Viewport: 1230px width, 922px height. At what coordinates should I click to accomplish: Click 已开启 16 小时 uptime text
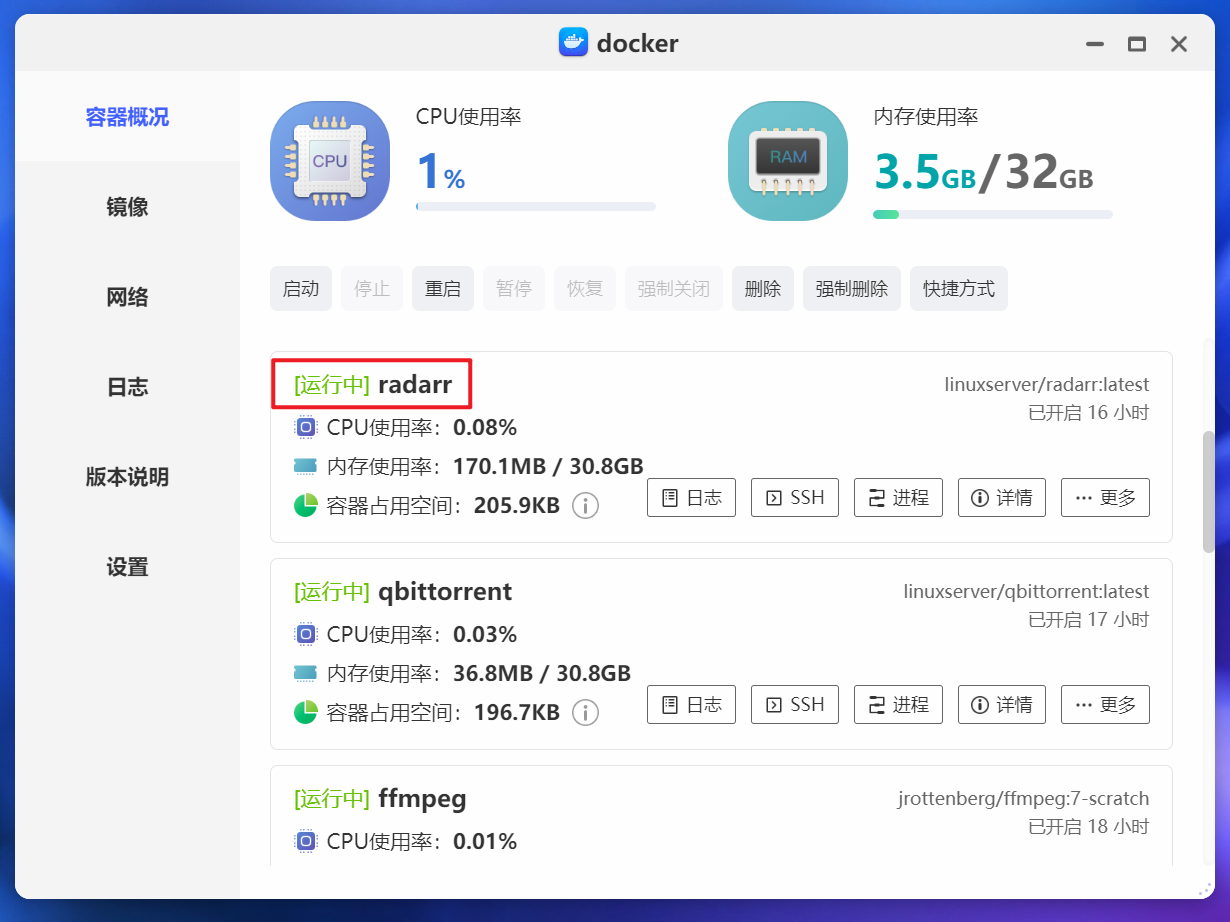[x=1089, y=412]
